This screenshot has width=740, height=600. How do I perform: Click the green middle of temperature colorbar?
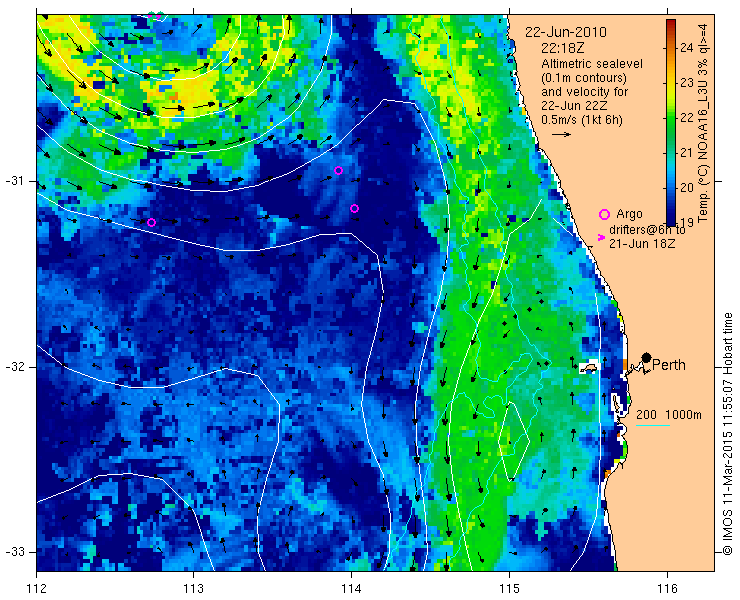[x=671, y=124]
